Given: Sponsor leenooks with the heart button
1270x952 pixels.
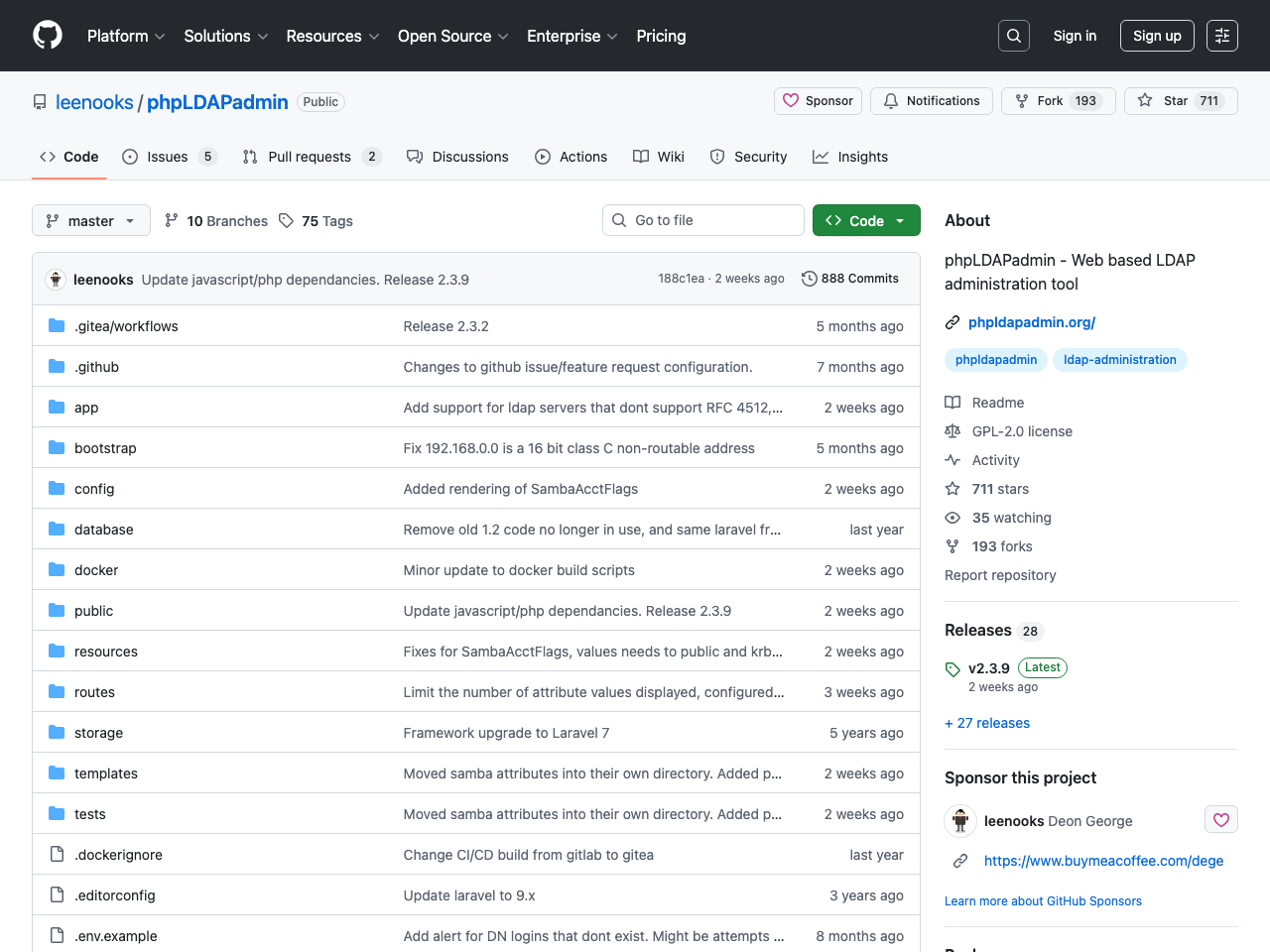Looking at the screenshot, I should (1221, 819).
